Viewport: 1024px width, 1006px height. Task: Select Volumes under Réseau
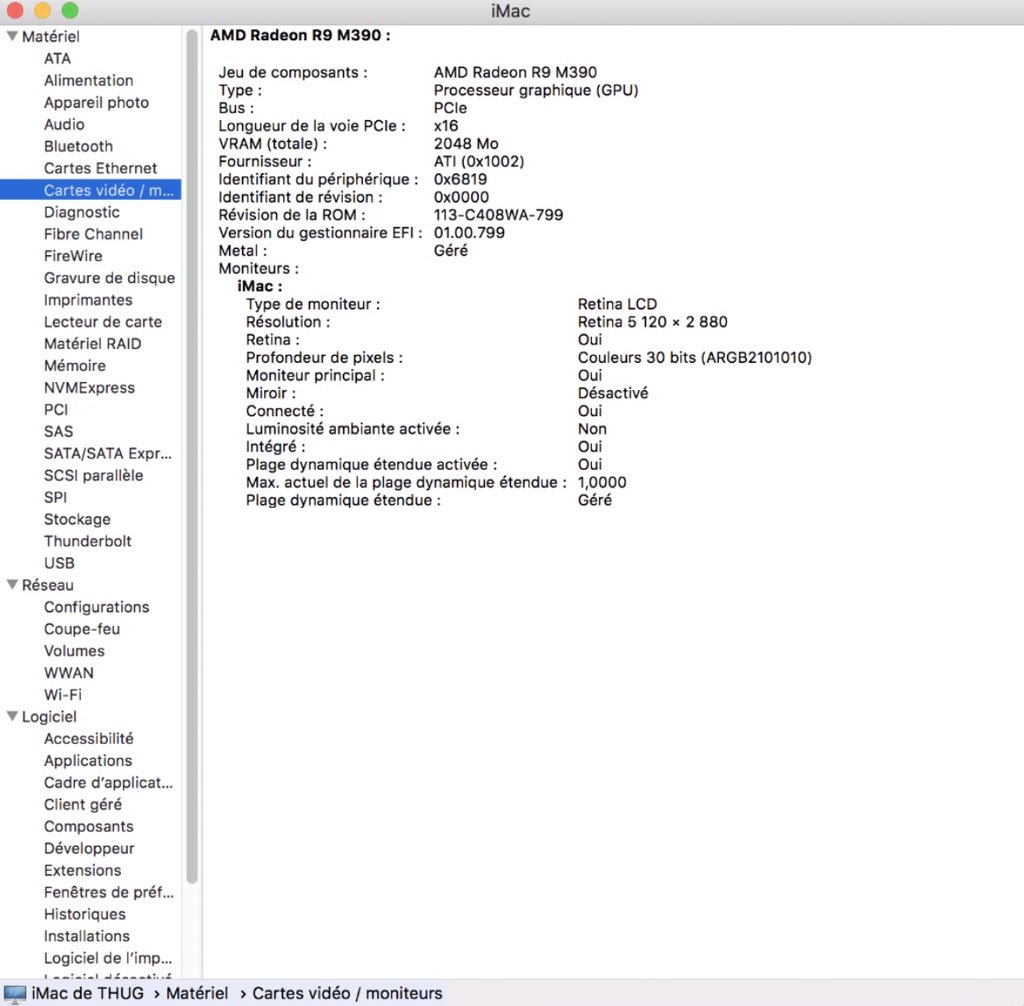click(x=74, y=651)
